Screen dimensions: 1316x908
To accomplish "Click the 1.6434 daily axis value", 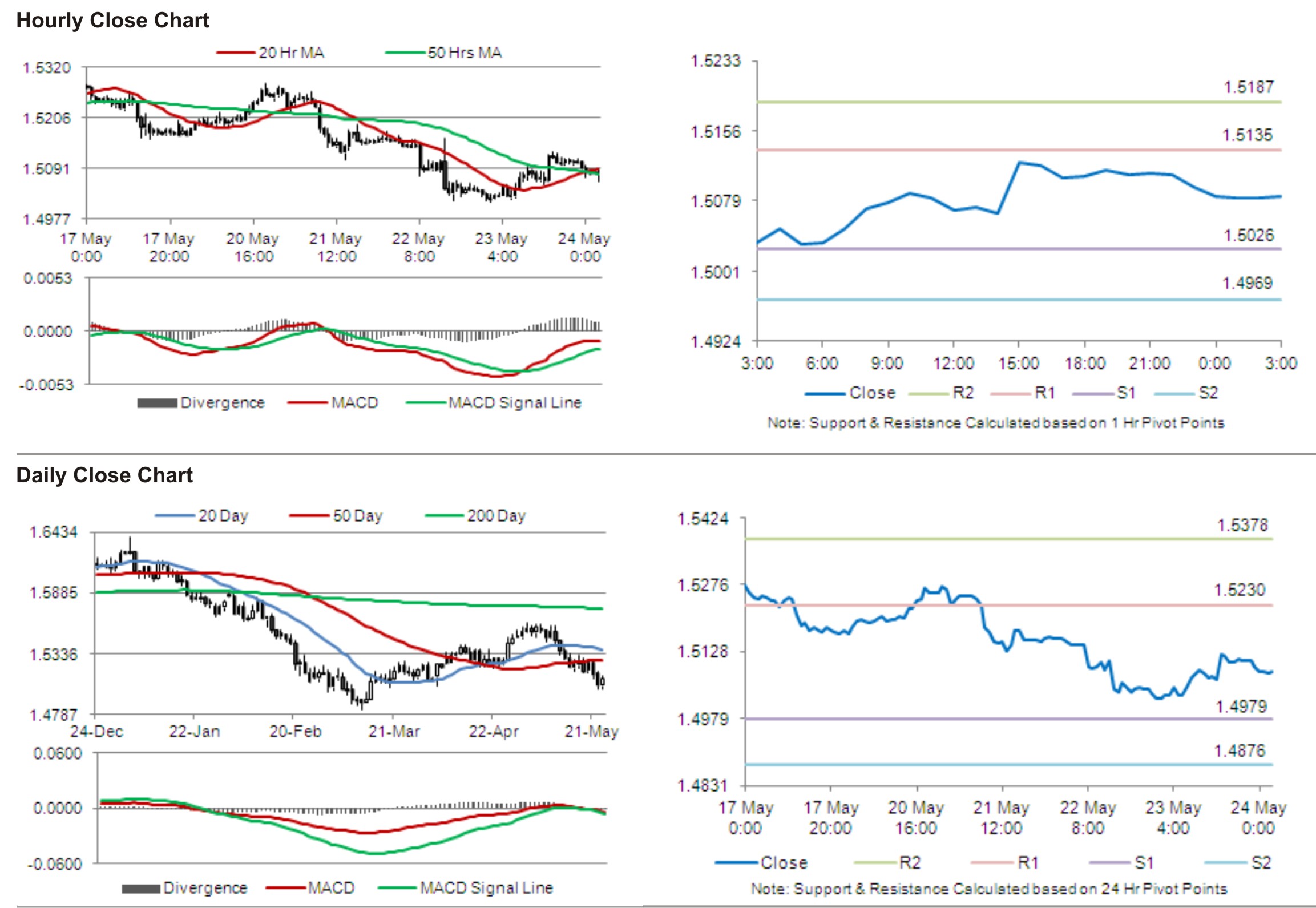I will (x=54, y=532).
